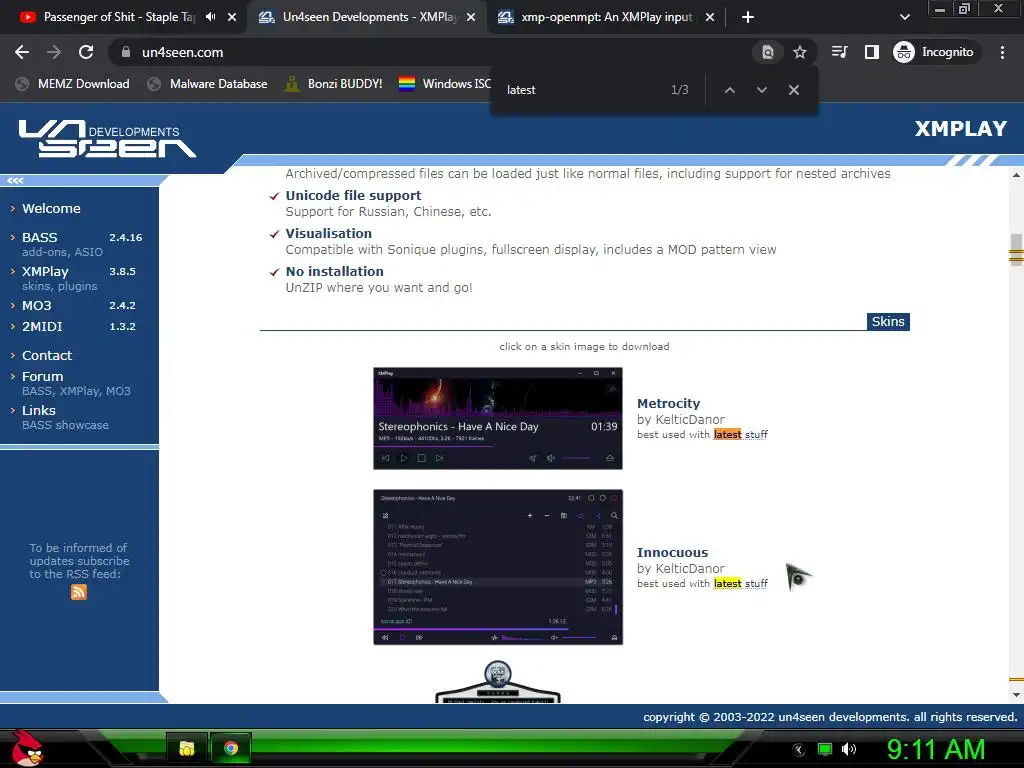
Task: Jump to previous find result
Action: click(729, 90)
